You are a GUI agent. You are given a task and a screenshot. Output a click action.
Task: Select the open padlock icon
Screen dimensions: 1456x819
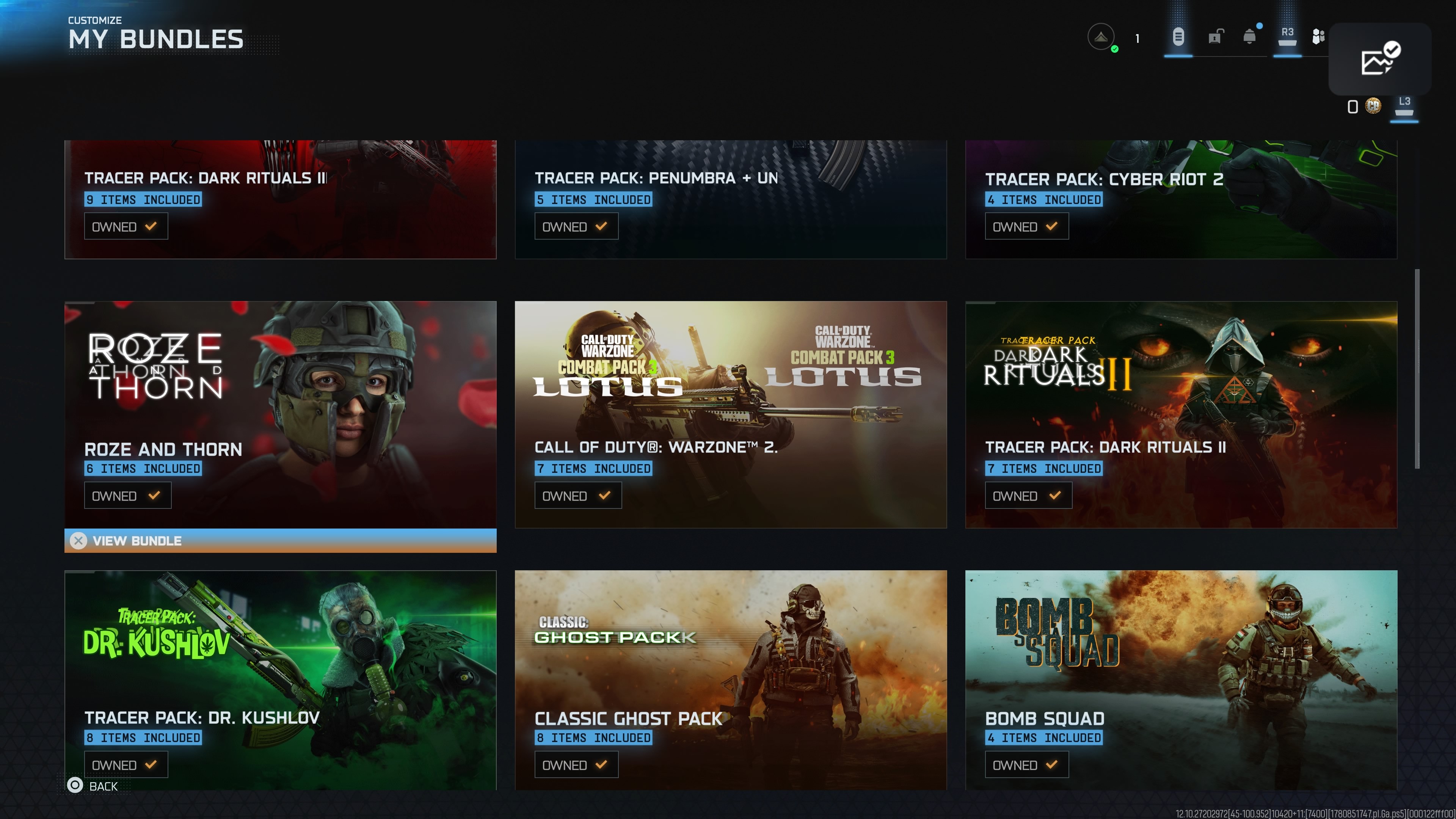click(1215, 37)
